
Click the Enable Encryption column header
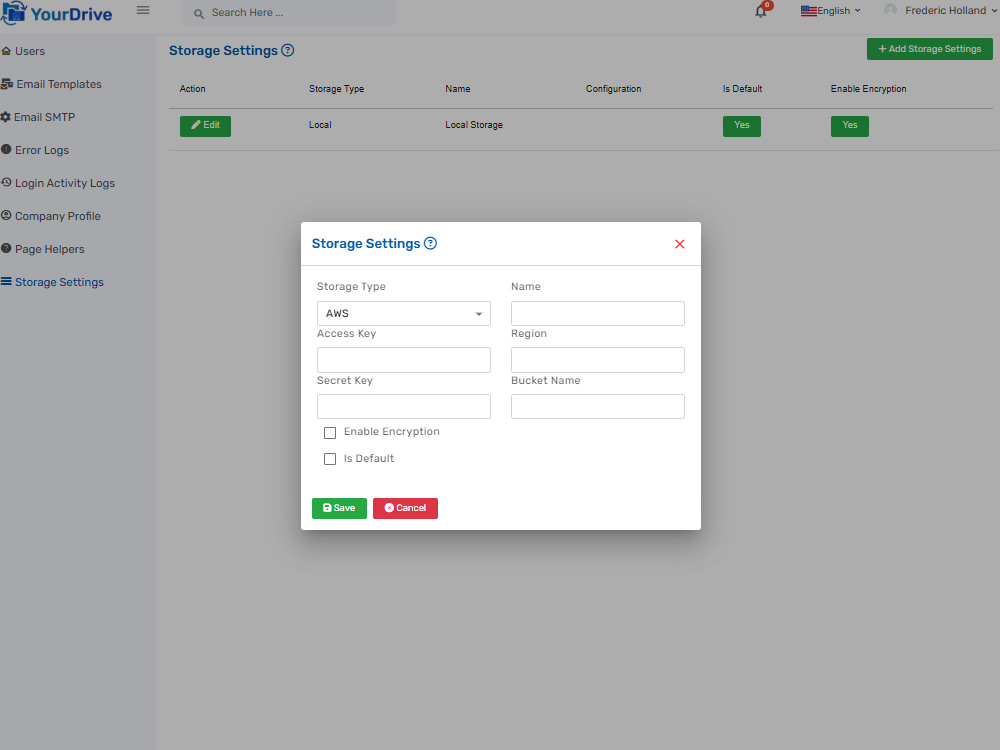click(868, 89)
